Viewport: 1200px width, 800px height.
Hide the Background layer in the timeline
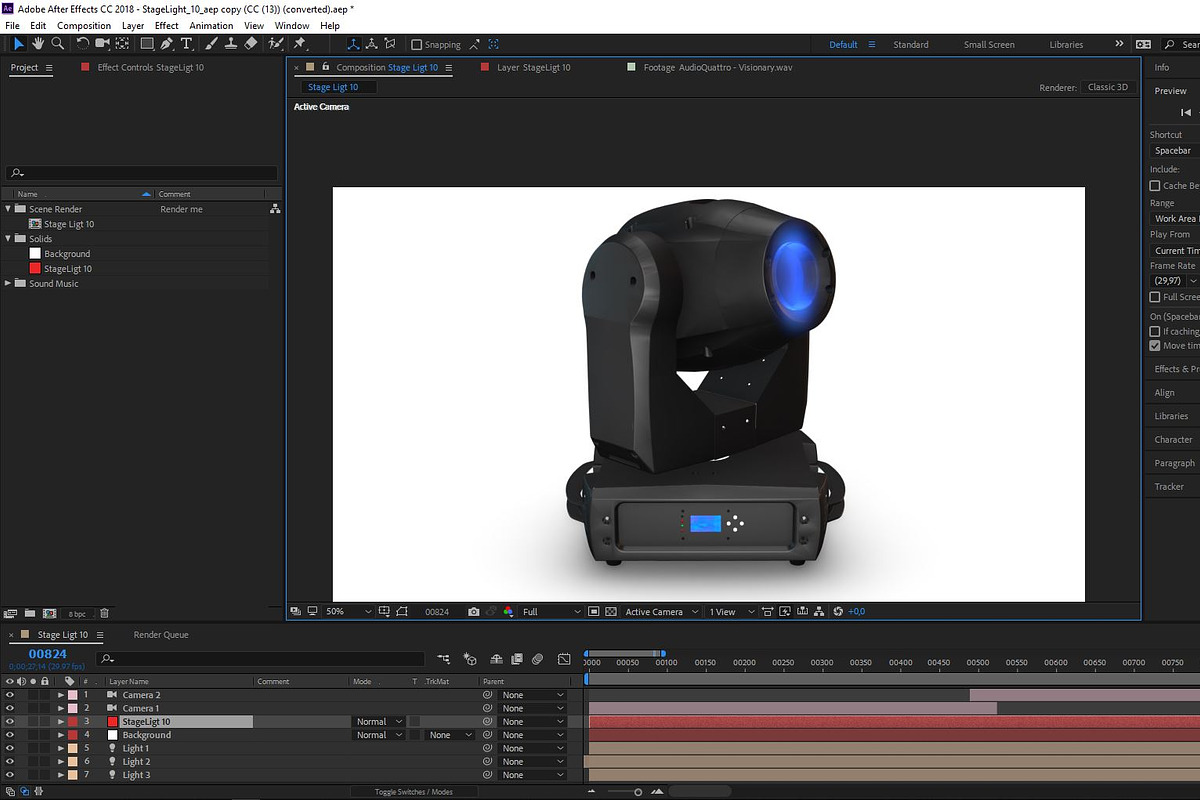10,735
